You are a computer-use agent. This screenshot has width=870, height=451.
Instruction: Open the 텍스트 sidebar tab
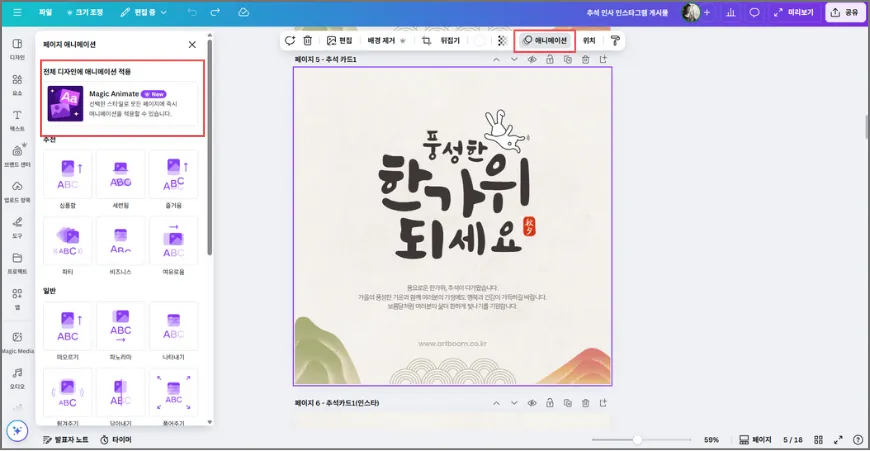coord(17,120)
